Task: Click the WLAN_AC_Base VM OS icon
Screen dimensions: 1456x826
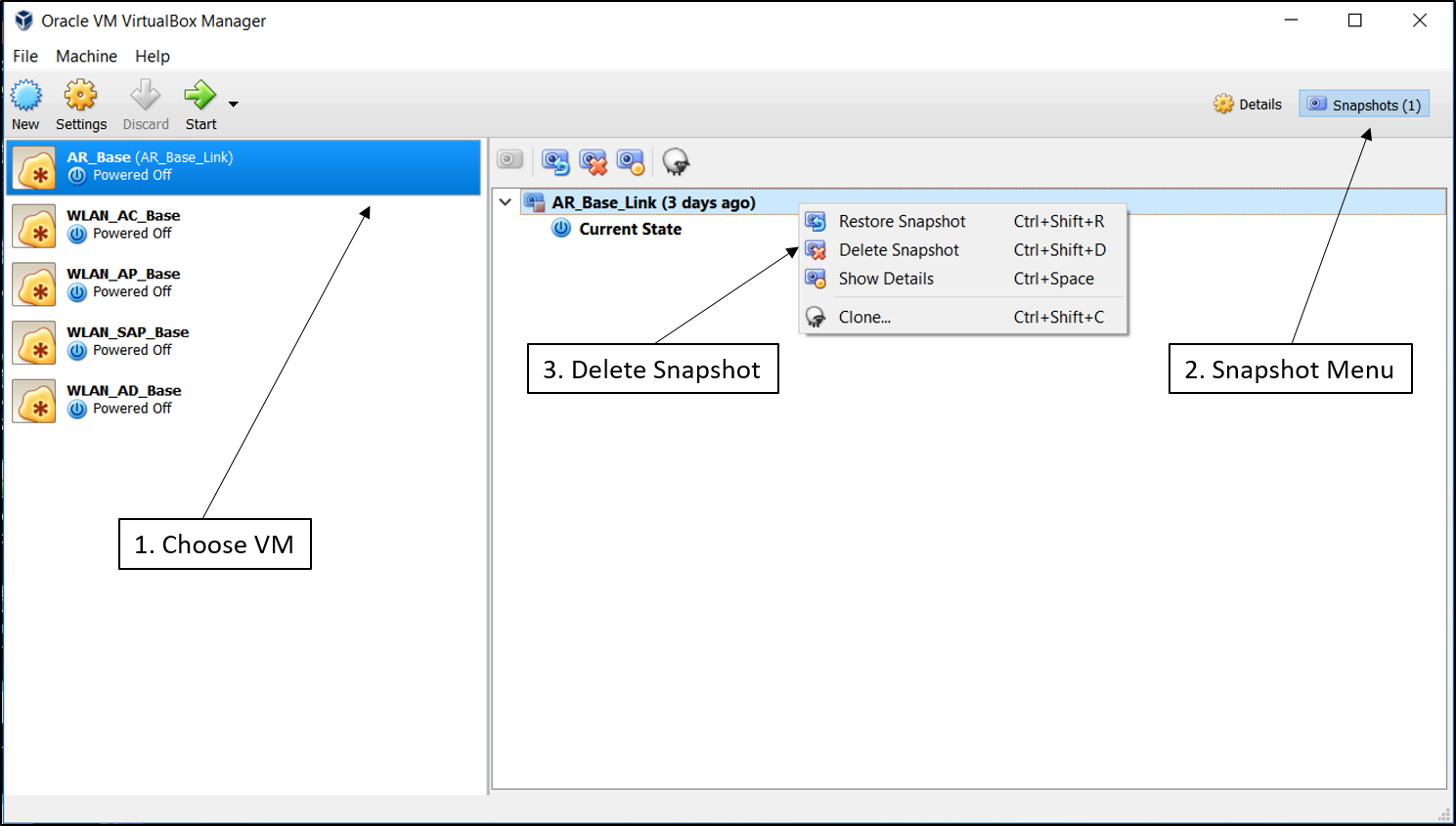Action: [x=34, y=226]
